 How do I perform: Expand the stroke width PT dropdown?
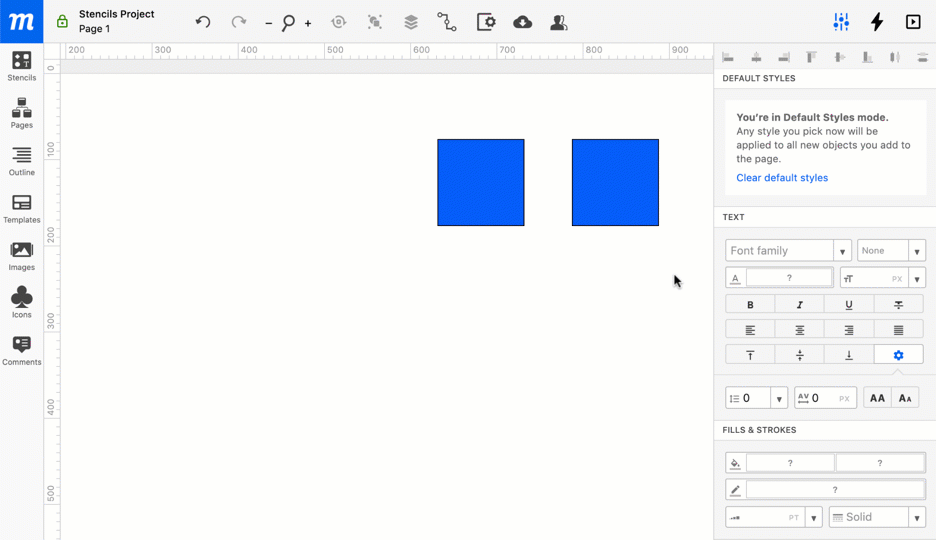814,517
